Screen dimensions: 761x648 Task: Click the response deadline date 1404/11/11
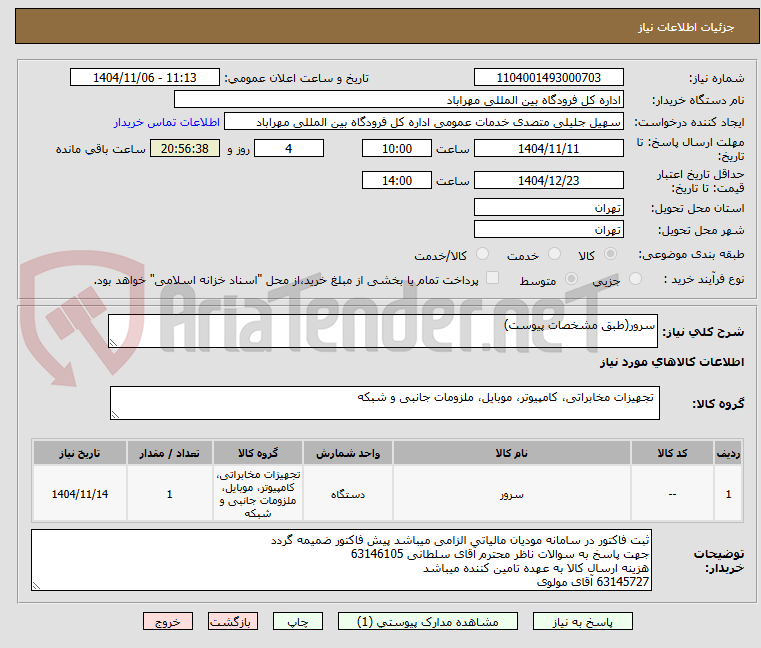pyautogui.click(x=548, y=148)
